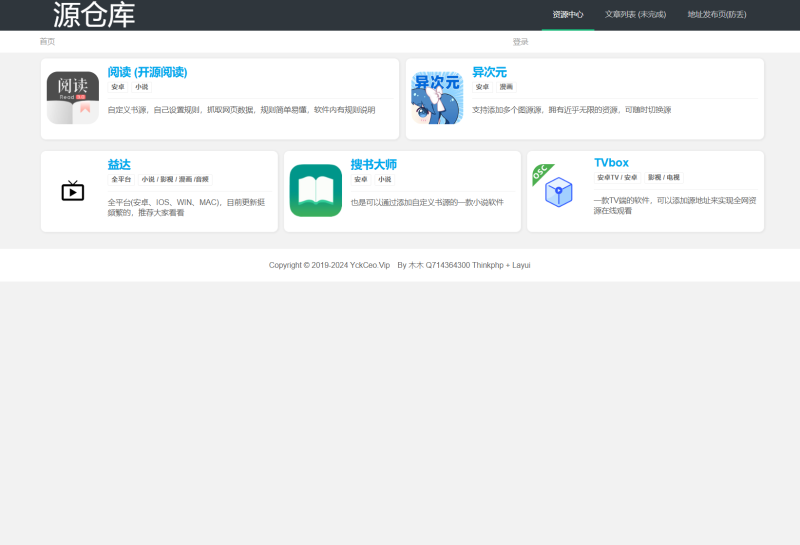Screen dimensions: 800x545
Task: Go to 地址发布页(防丢) in the navigation
Action: (x=716, y=15)
